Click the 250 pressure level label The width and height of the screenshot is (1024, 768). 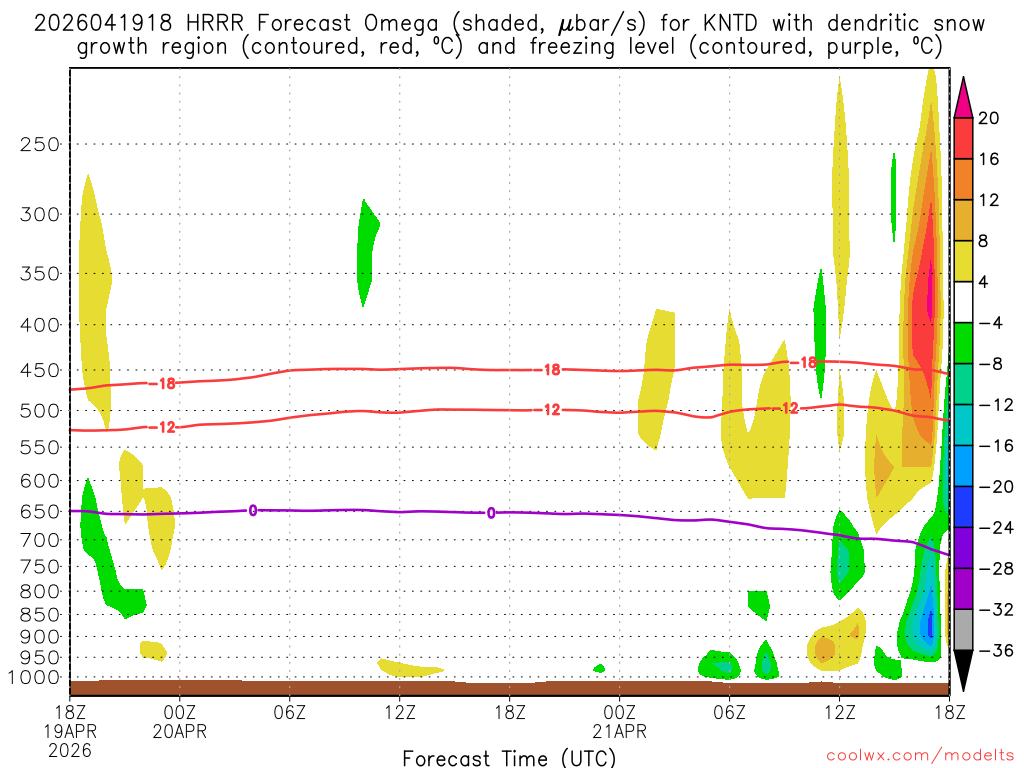click(x=40, y=144)
